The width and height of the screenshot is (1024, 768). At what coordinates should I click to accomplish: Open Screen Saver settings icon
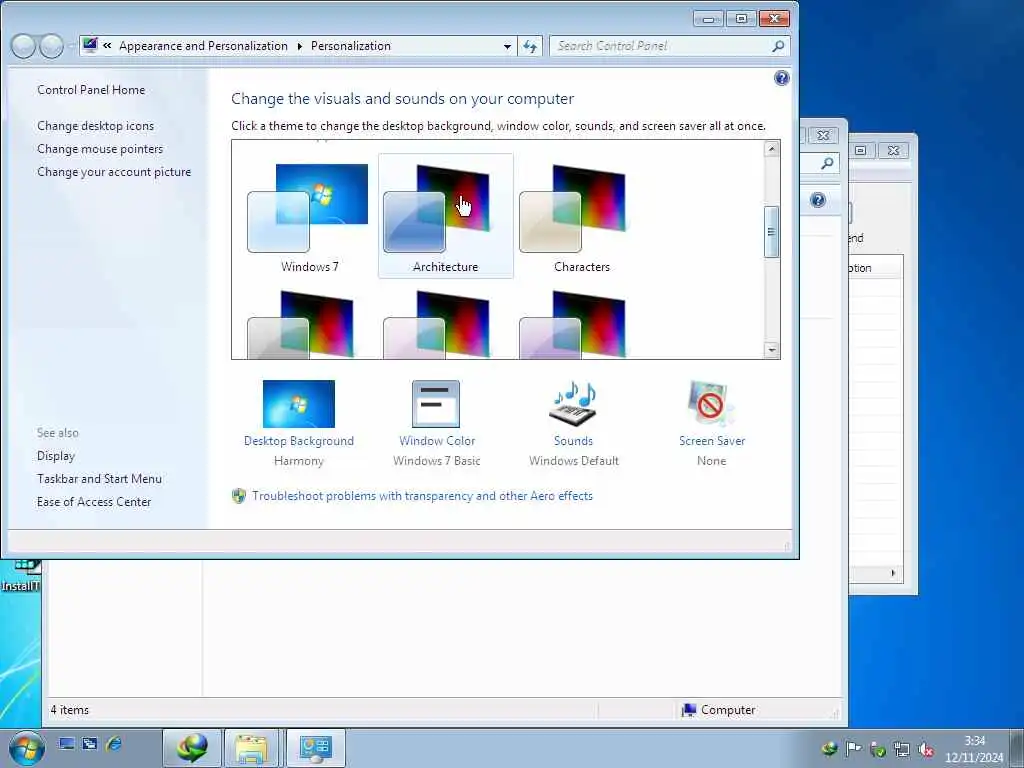click(711, 404)
